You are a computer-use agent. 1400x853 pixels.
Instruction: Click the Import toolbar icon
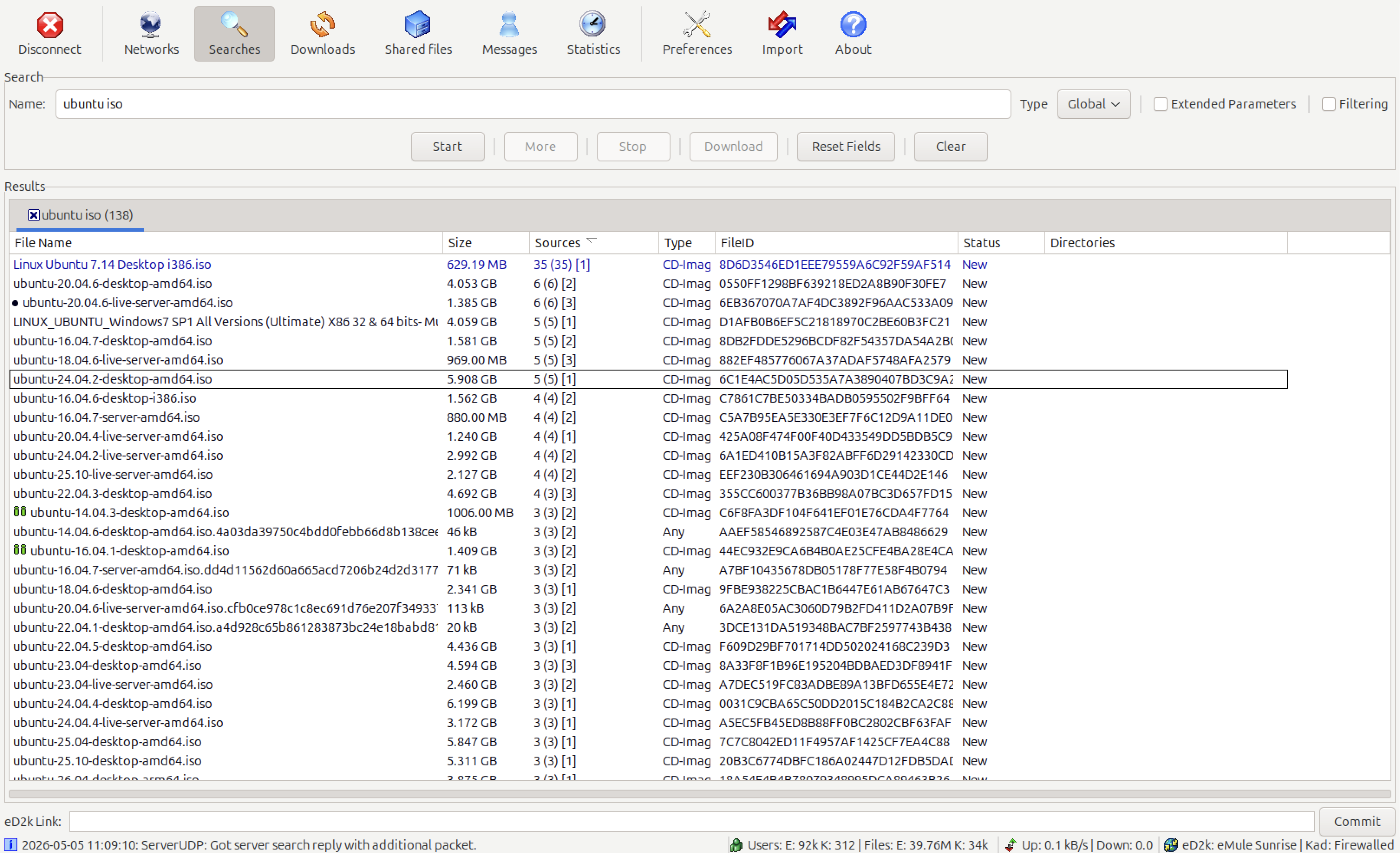(782, 24)
